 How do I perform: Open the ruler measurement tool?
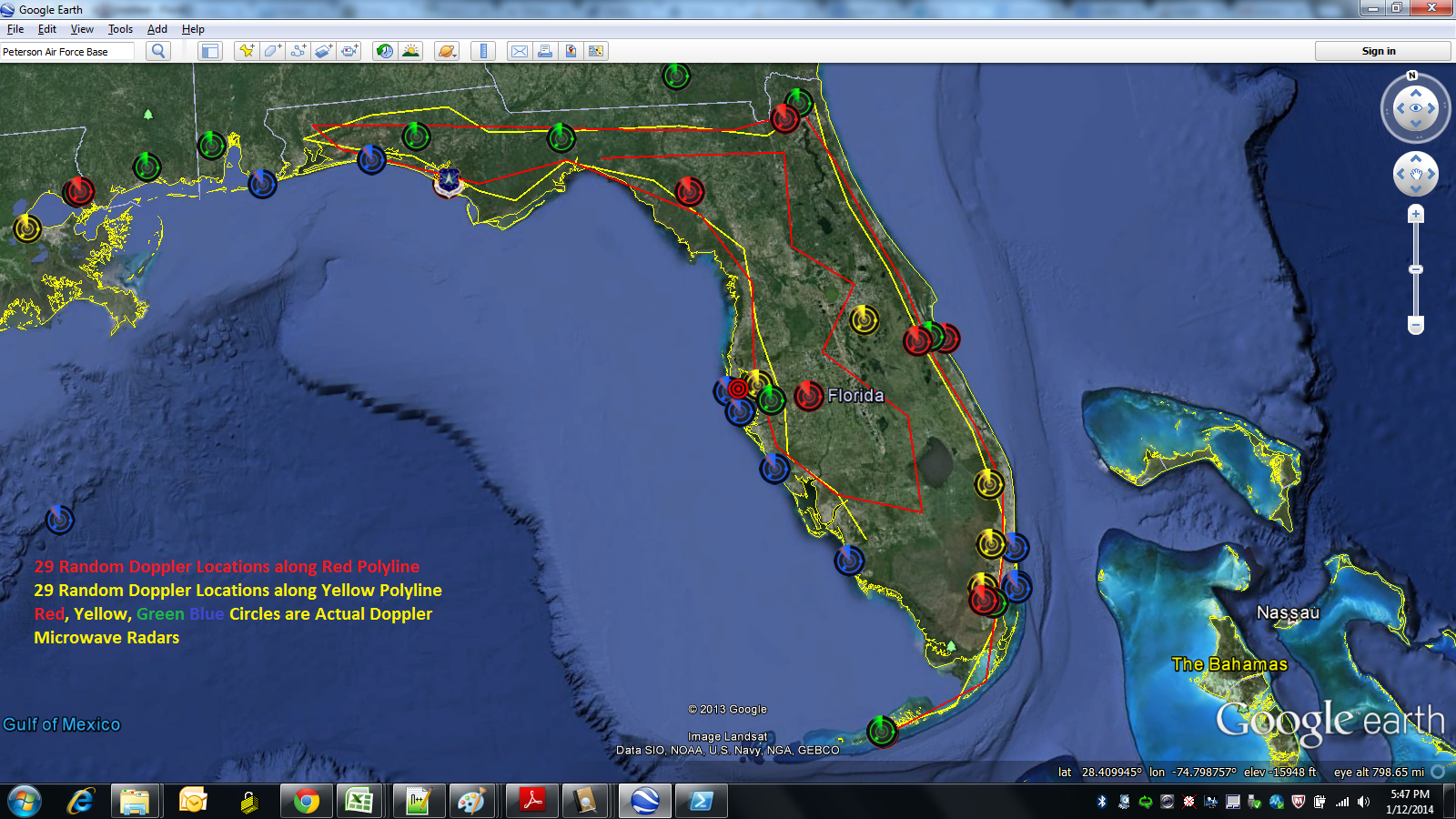click(483, 51)
